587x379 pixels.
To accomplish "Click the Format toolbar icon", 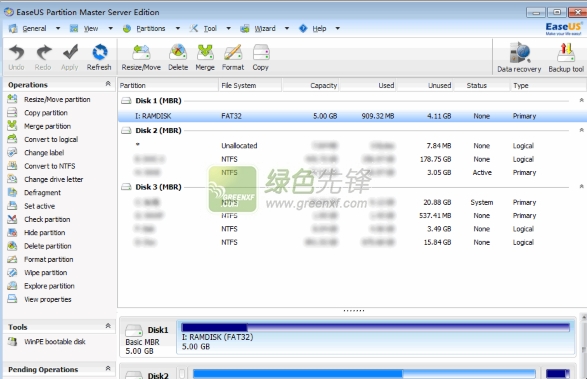I will click(x=233, y=57).
